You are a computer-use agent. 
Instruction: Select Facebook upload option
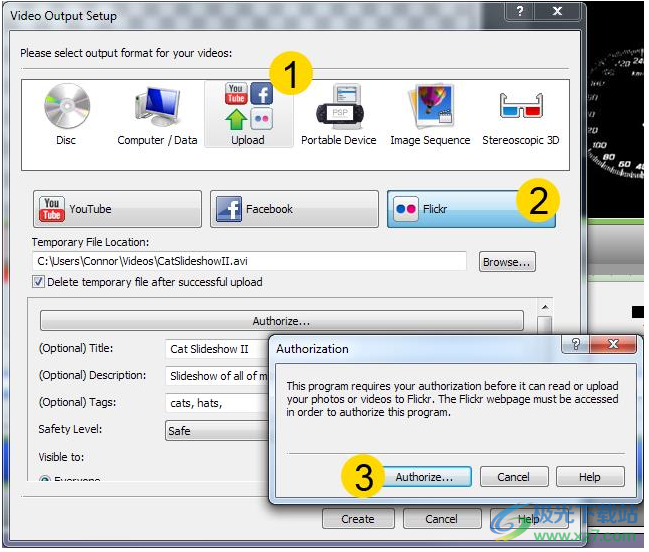point(294,209)
